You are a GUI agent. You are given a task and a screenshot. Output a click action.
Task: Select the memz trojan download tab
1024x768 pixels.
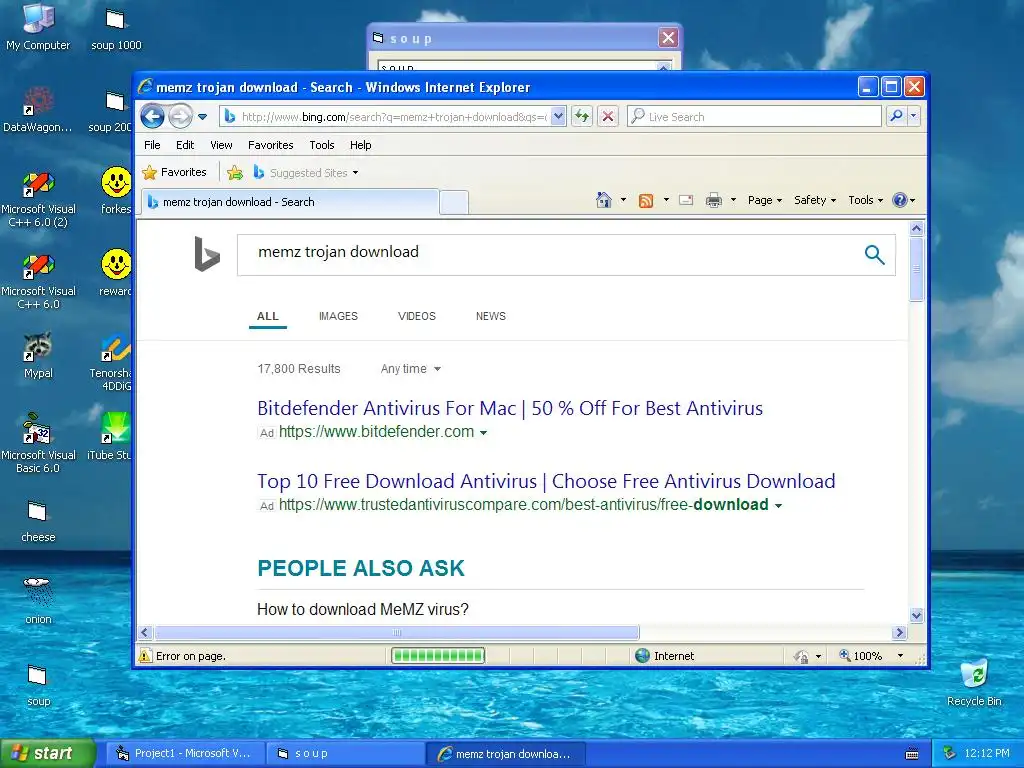coord(289,202)
